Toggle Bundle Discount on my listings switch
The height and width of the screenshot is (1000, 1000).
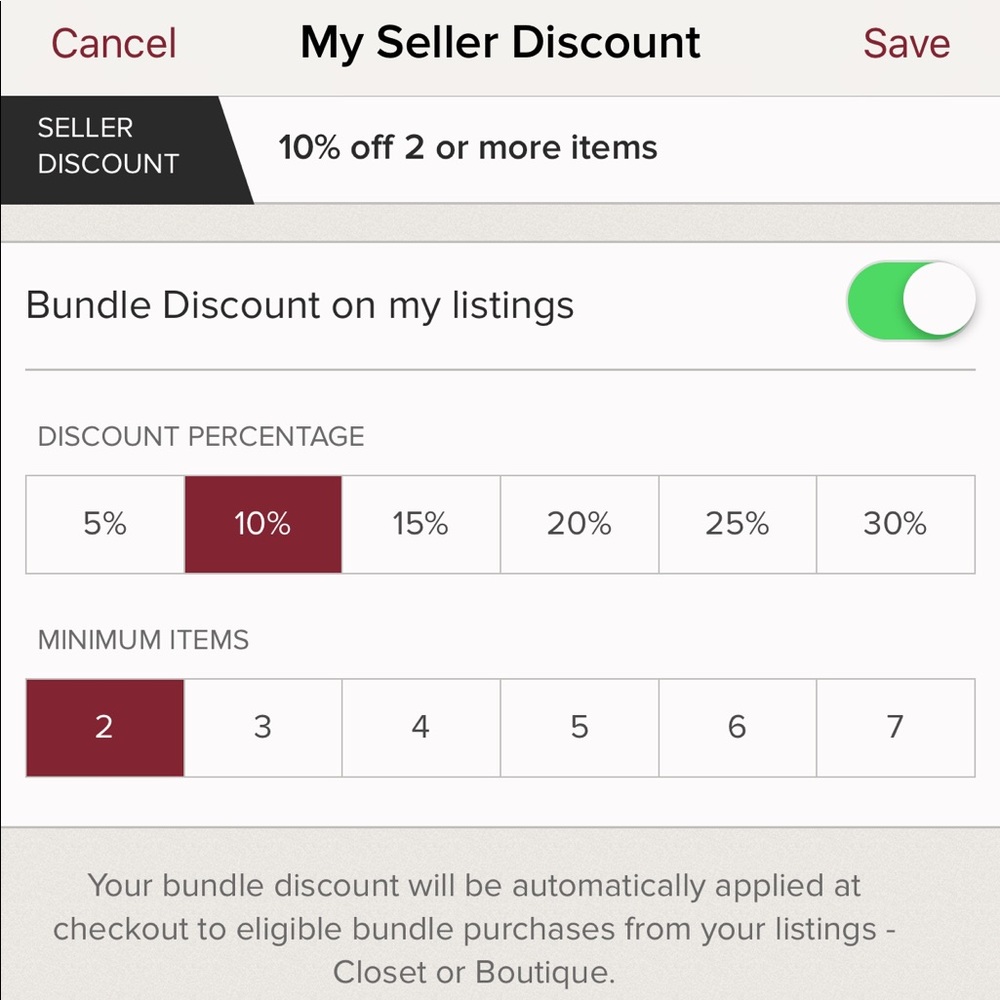pyautogui.click(x=910, y=301)
